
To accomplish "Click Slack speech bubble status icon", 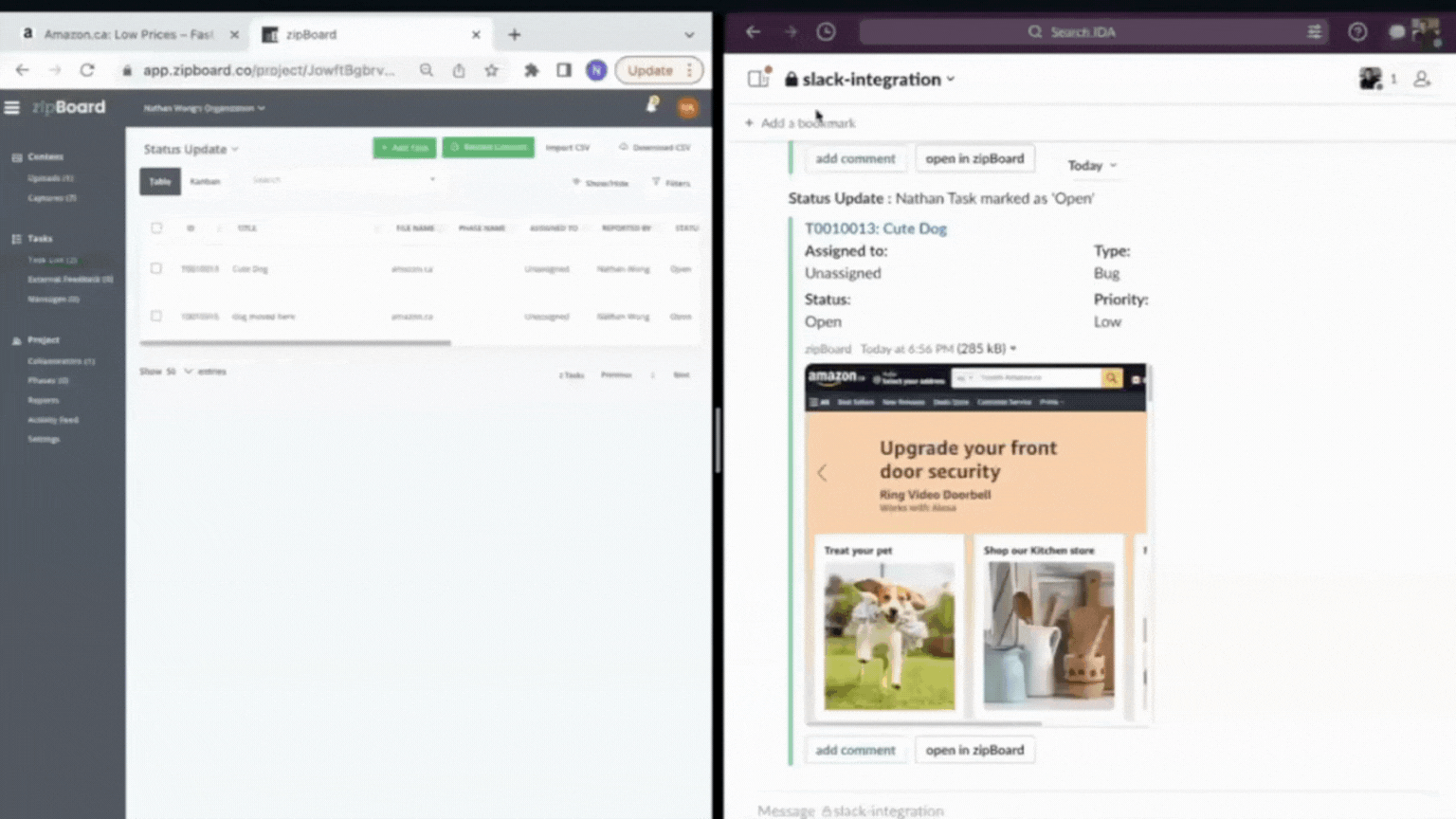I will pyautogui.click(x=1397, y=31).
